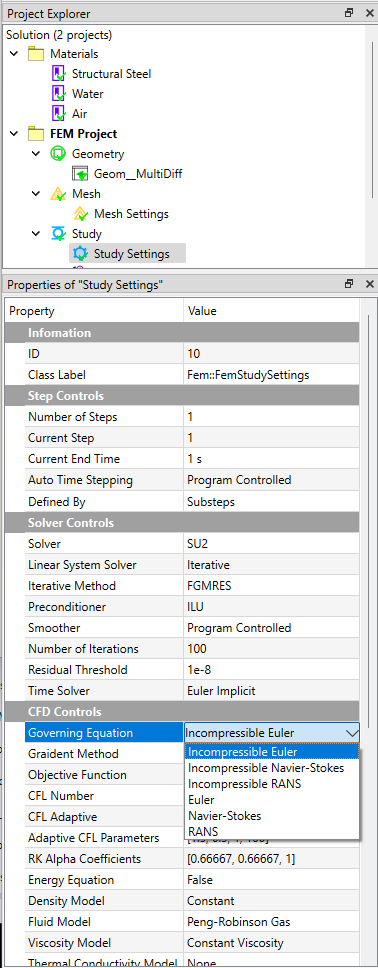Select Water in the Materials tree

pos(88,94)
